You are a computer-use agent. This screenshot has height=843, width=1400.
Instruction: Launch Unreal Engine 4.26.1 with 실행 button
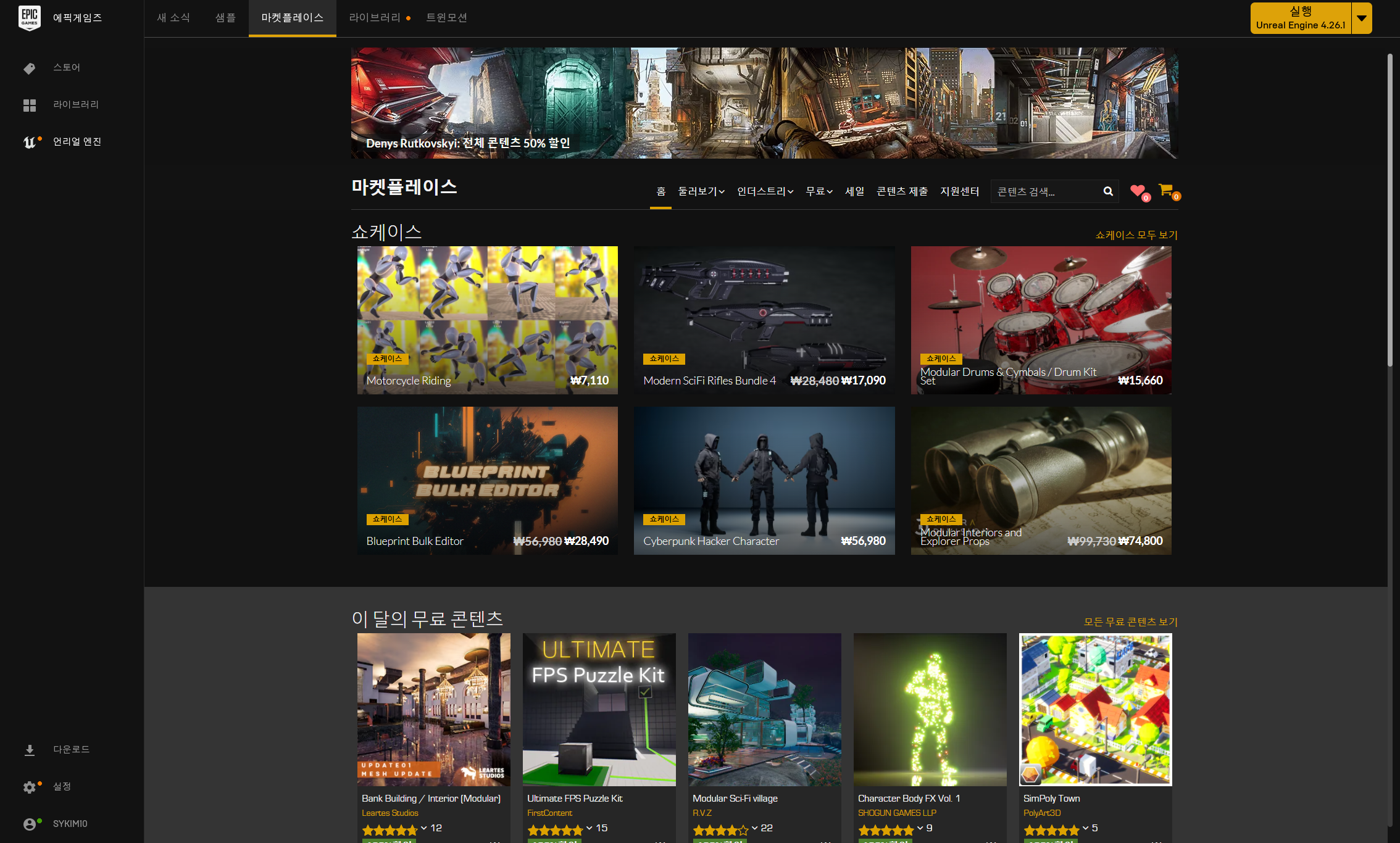click(1301, 18)
